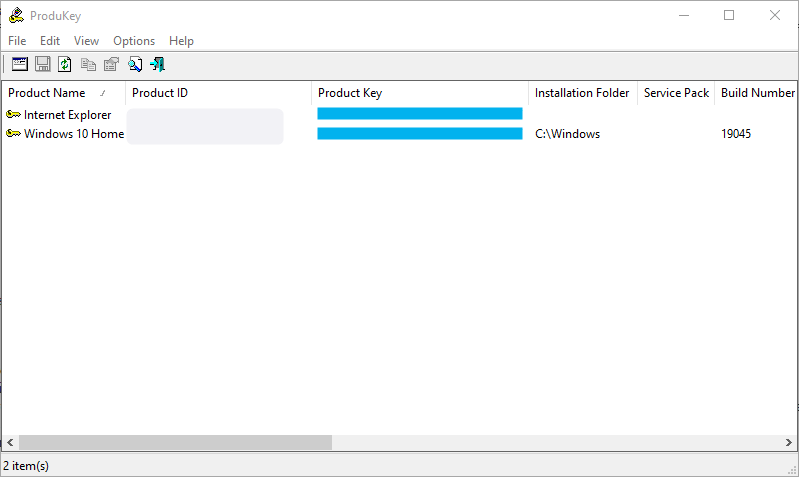Open the Edit menu

pyautogui.click(x=50, y=41)
